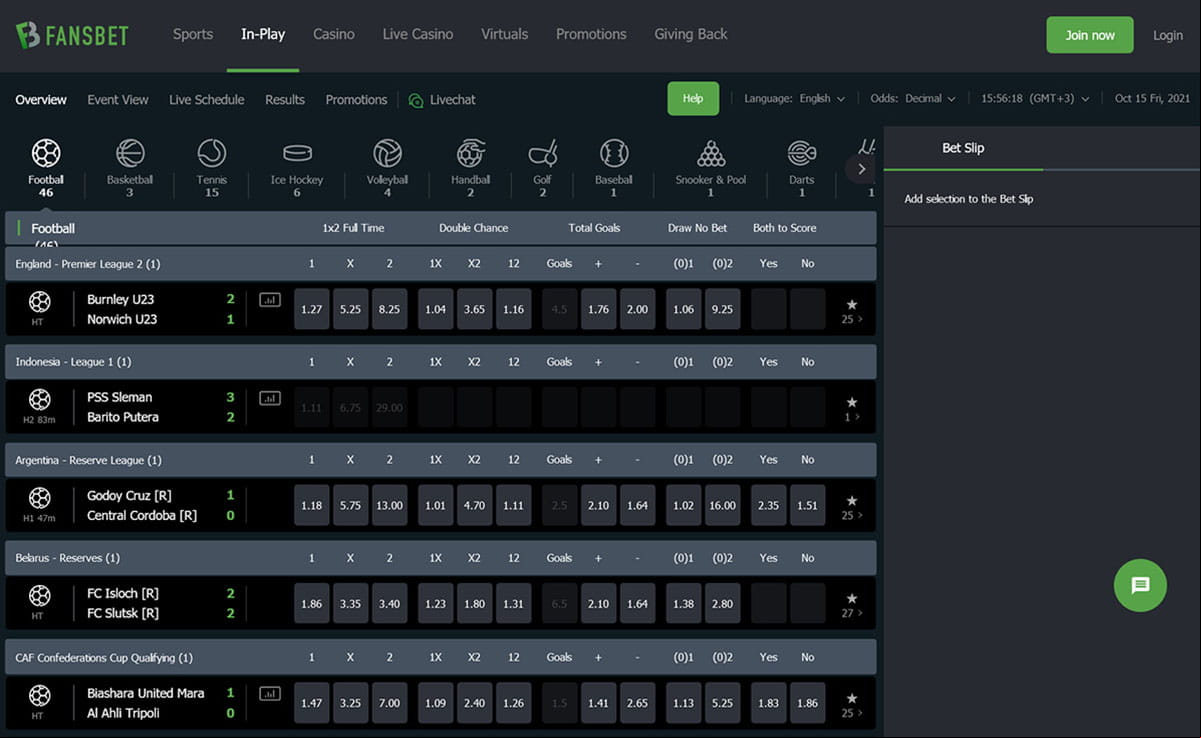Bet on Burnley U23 win at 1.27
The image size is (1201, 738).
312,309
